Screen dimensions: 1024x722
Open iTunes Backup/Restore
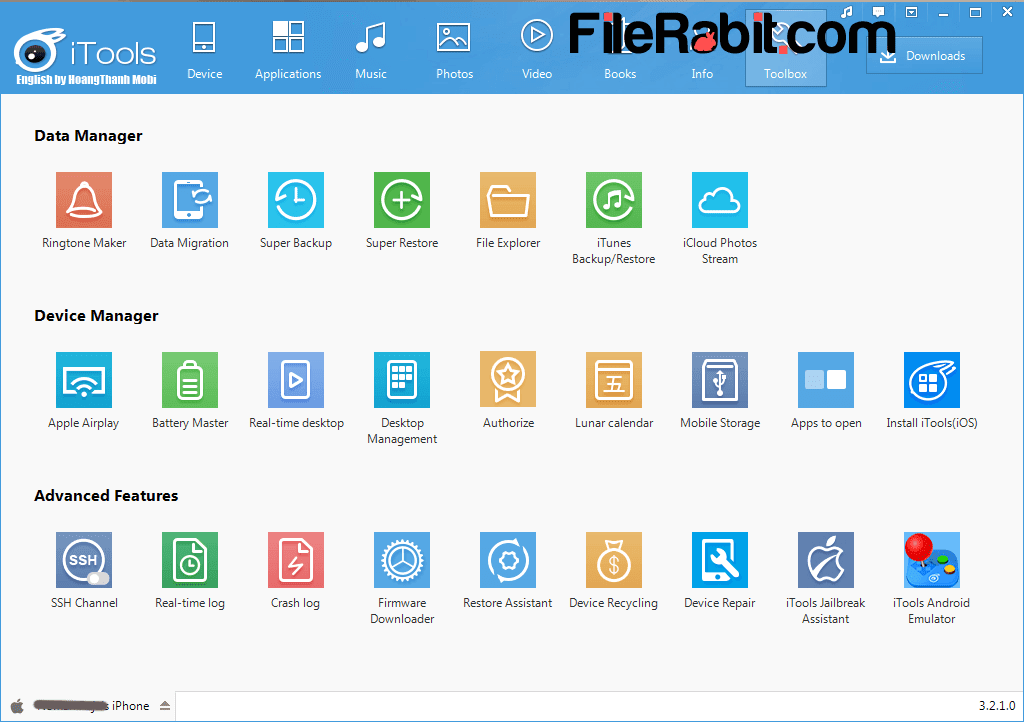coord(614,200)
